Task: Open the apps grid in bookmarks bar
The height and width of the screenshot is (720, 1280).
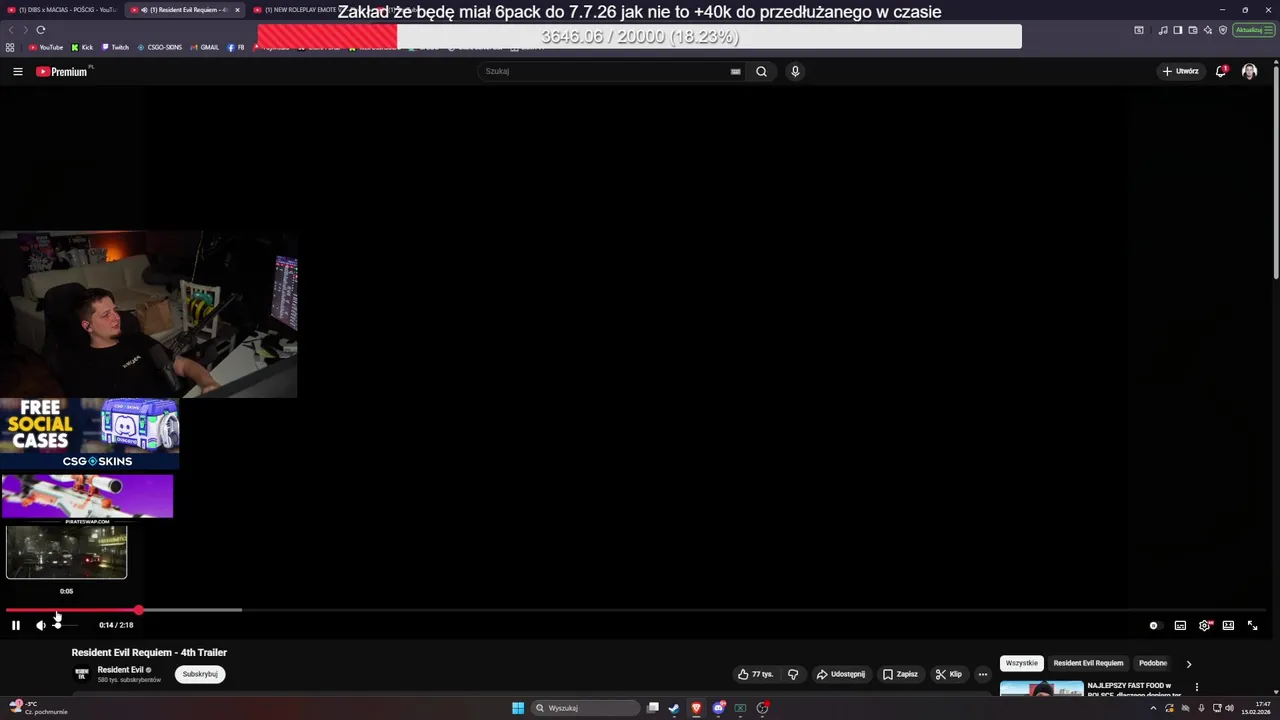Action: [x=10, y=47]
